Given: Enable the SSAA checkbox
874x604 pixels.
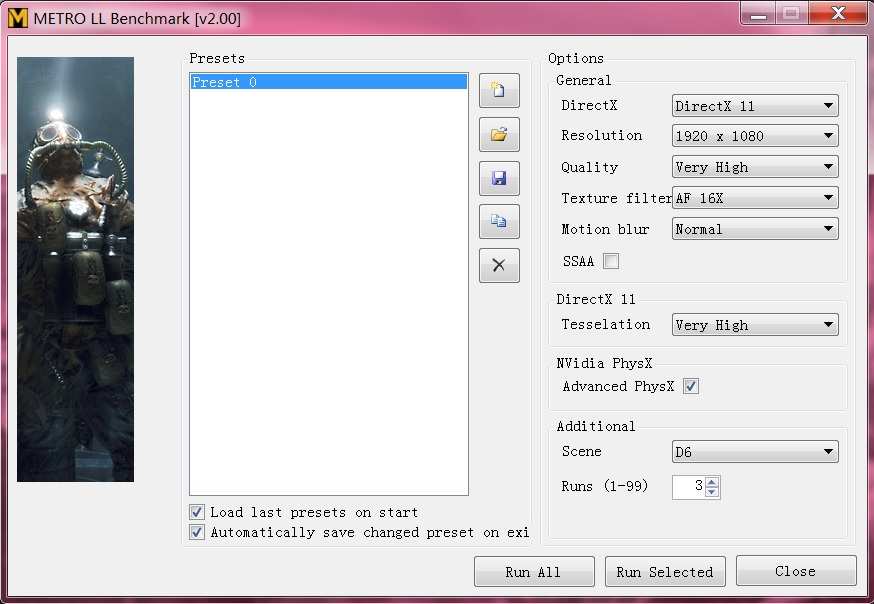Looking at the screenshot, I should tap(611, 261).
